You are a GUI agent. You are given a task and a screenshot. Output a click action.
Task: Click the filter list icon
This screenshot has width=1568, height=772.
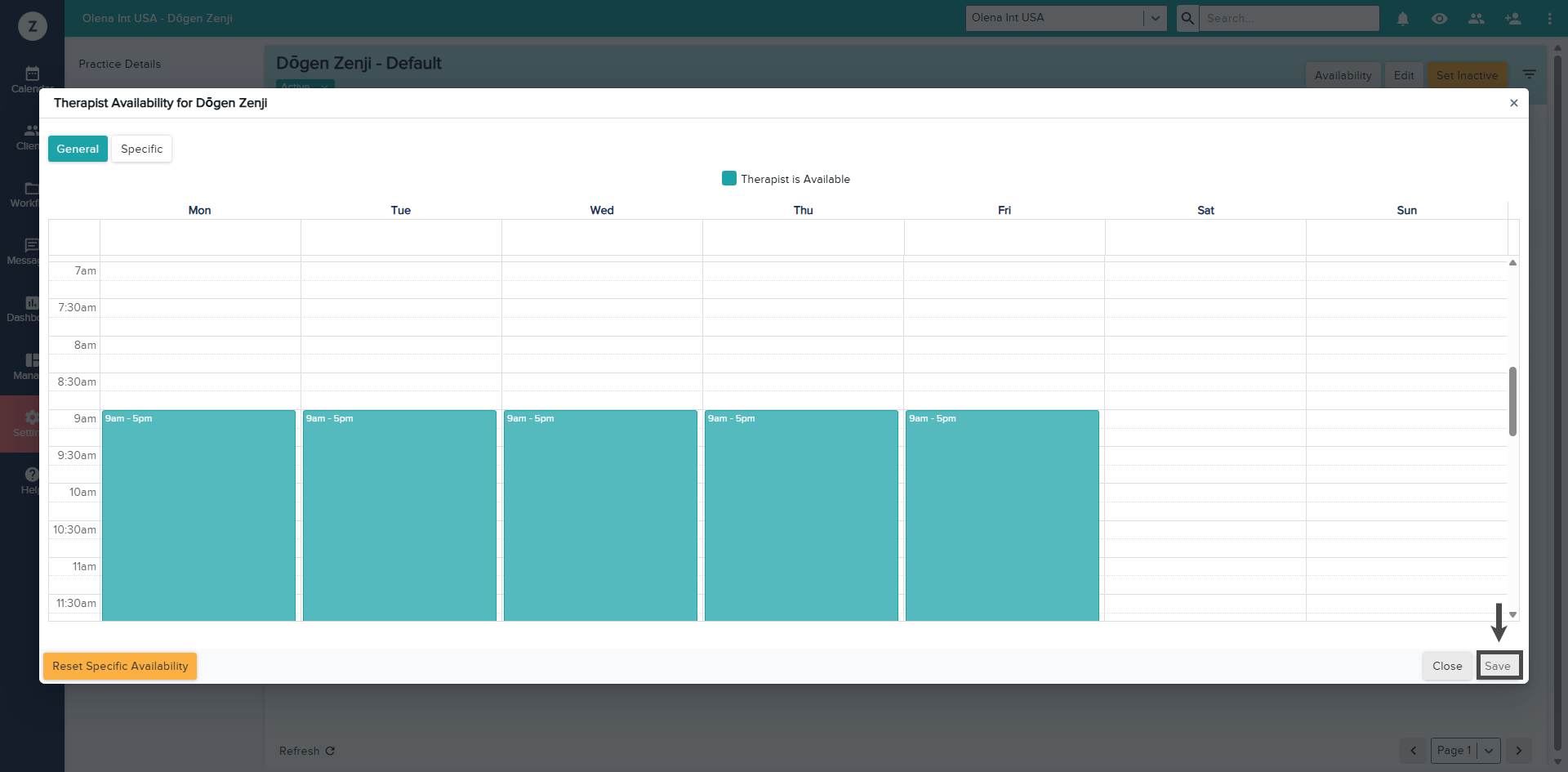[x=1529, y=74]
